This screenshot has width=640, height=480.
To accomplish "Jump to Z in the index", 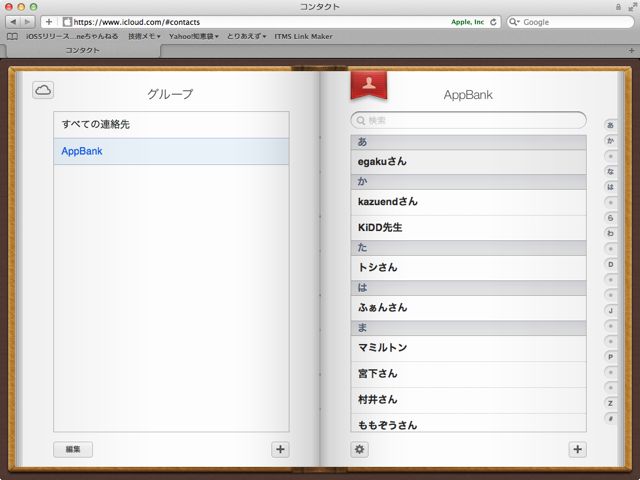I will tap(610, 403).
